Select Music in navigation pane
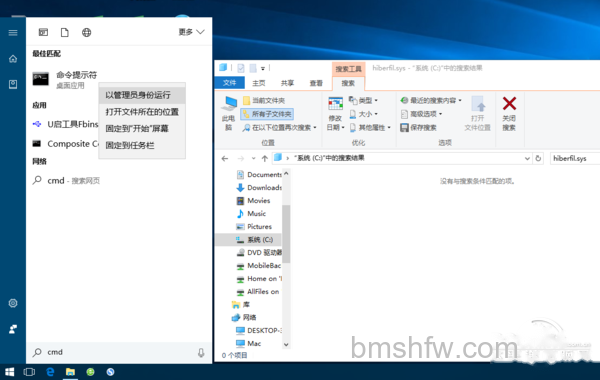Image resolution: width=600 pixels, height=380 pixels. [251, 214]
